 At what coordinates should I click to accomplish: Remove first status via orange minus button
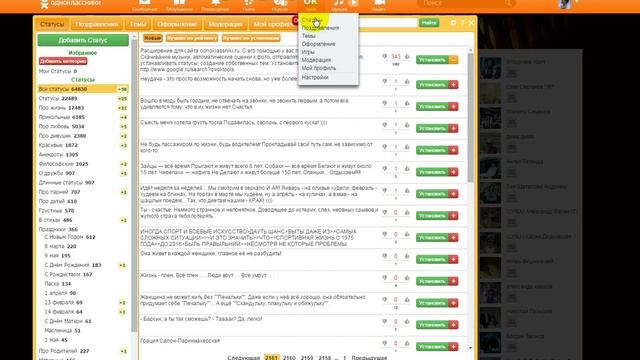pyautogui.click(x=453, y=60)
